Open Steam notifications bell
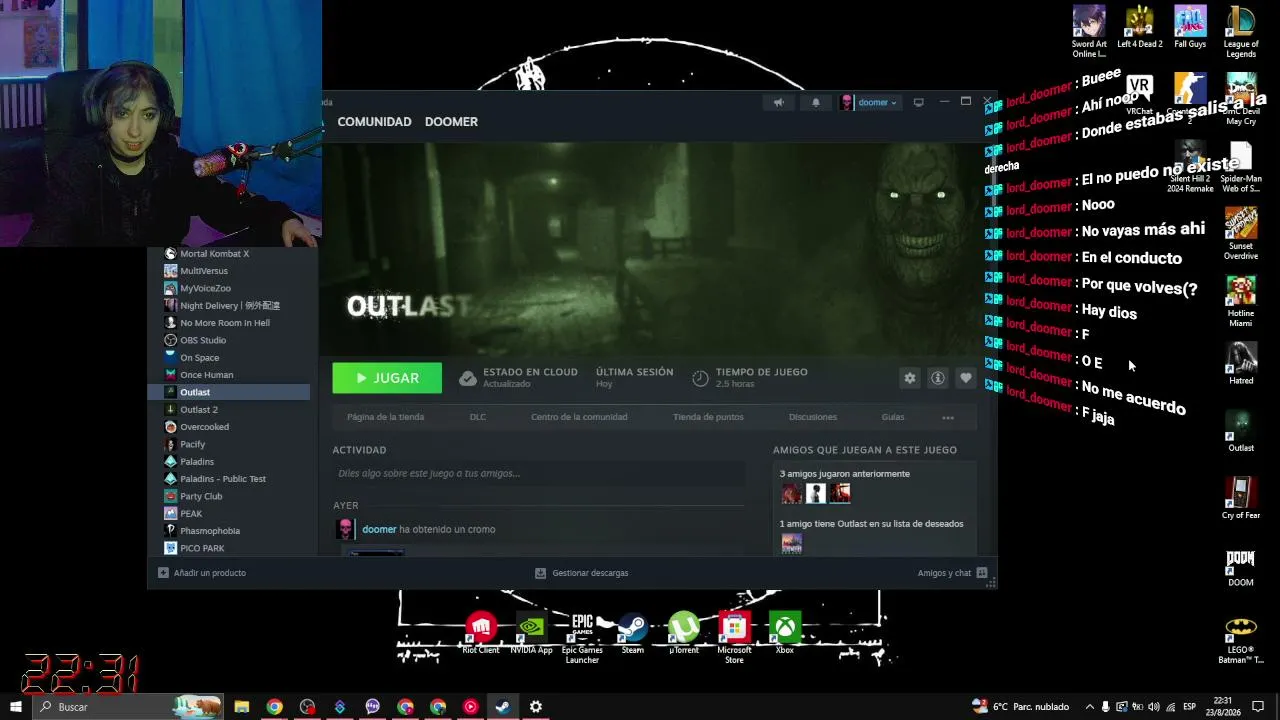The image size is (1280, 720). pyautogui.click(x=815, y=102)
